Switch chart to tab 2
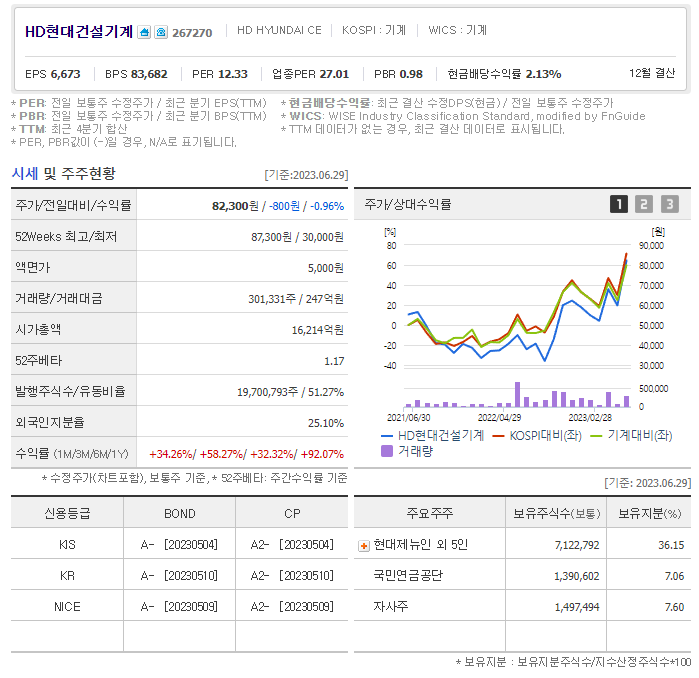 644,204
